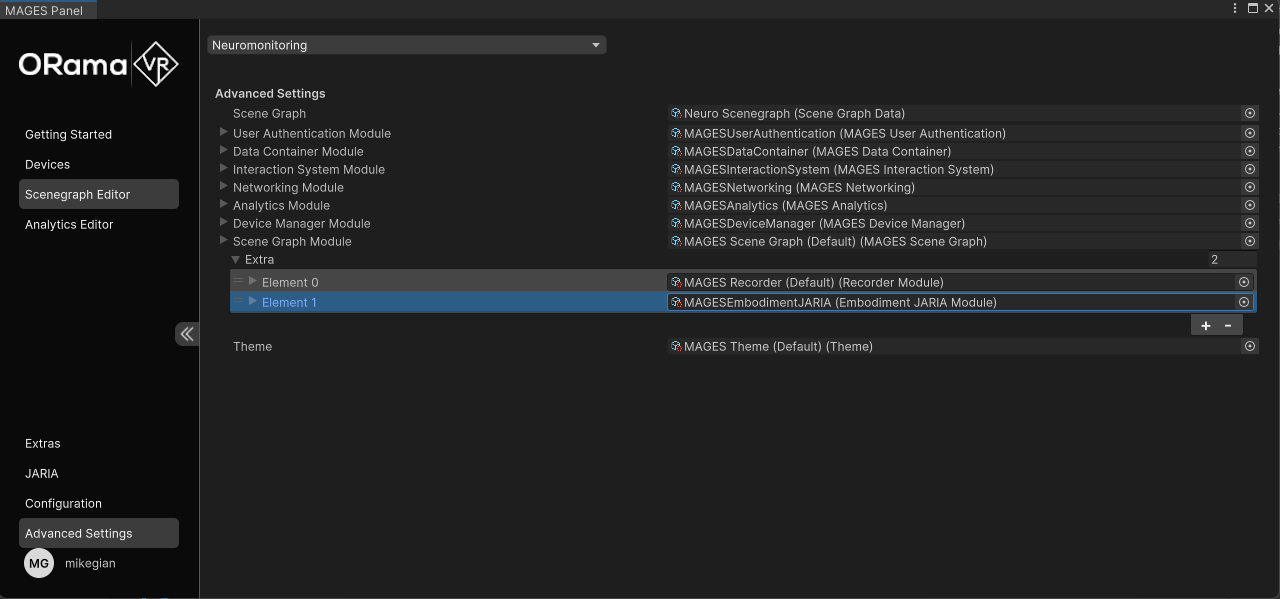Expand User Authentication Module

pos(224,132)
